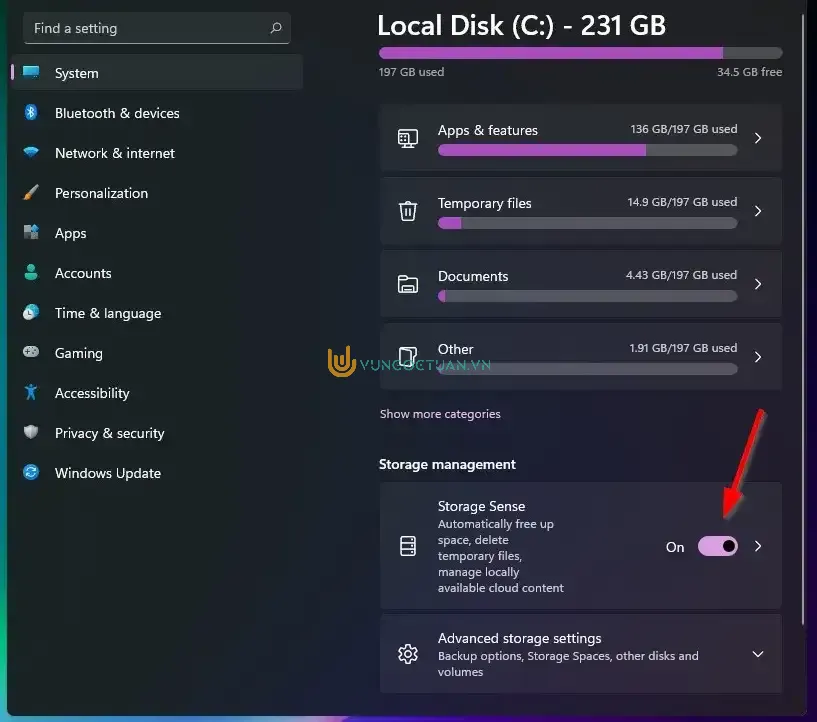Click the Apps & features monitor icon
The image size is (817, 722).
[407, 139]
